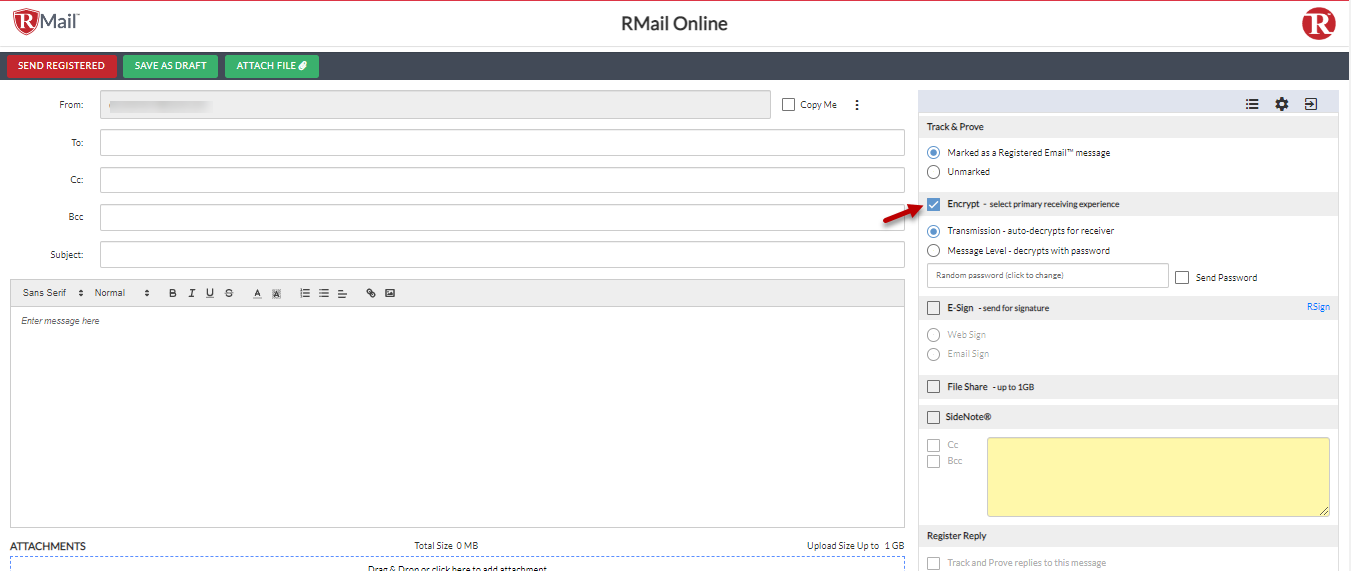The image size is (1351, 571).
Task: Click the Total Size 0 MB text
Action: pyautogui.click(x=446, y=546)
